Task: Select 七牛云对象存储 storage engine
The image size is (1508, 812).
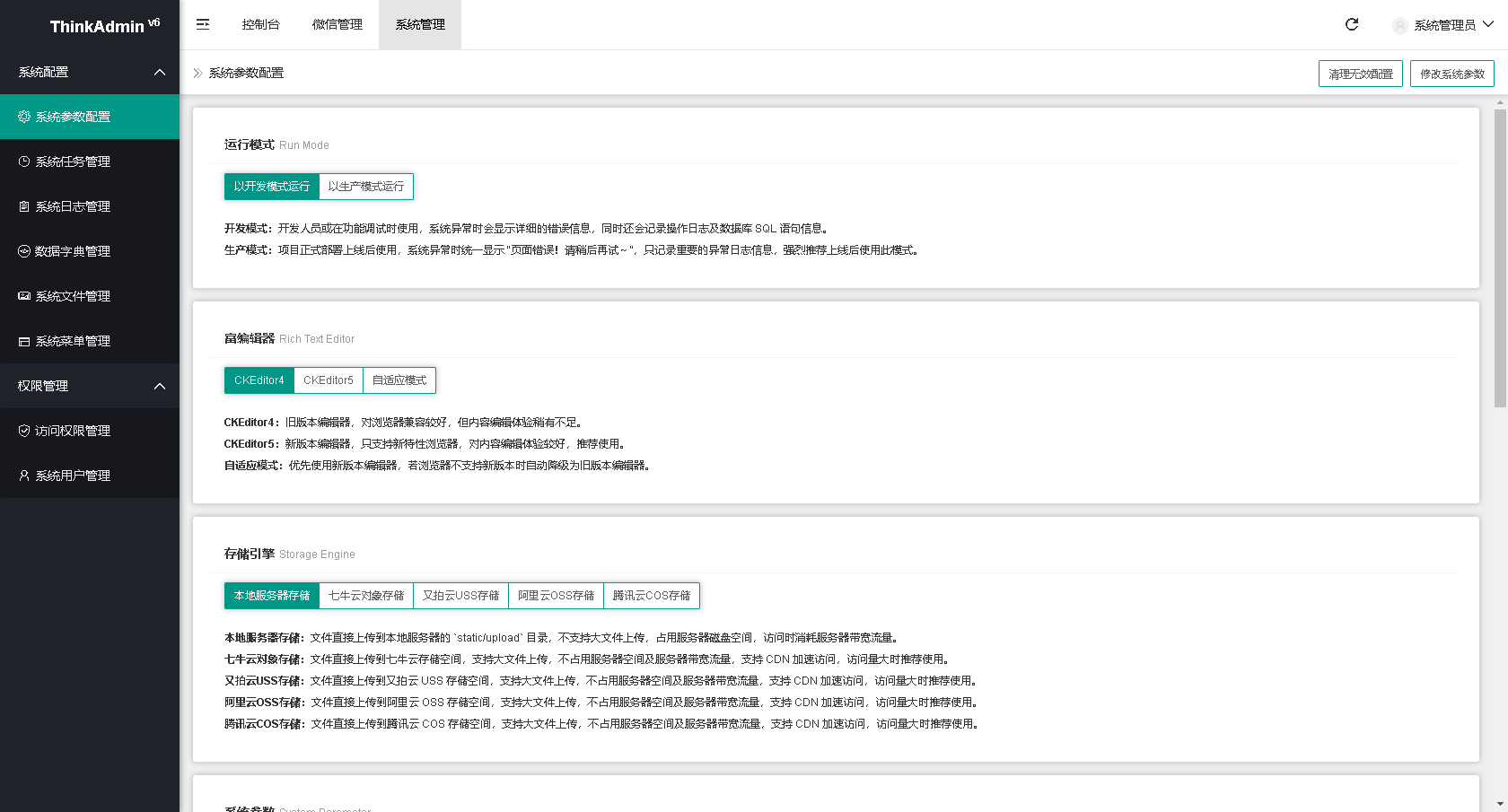Action: pyautogui.click(x=366, y=596)
